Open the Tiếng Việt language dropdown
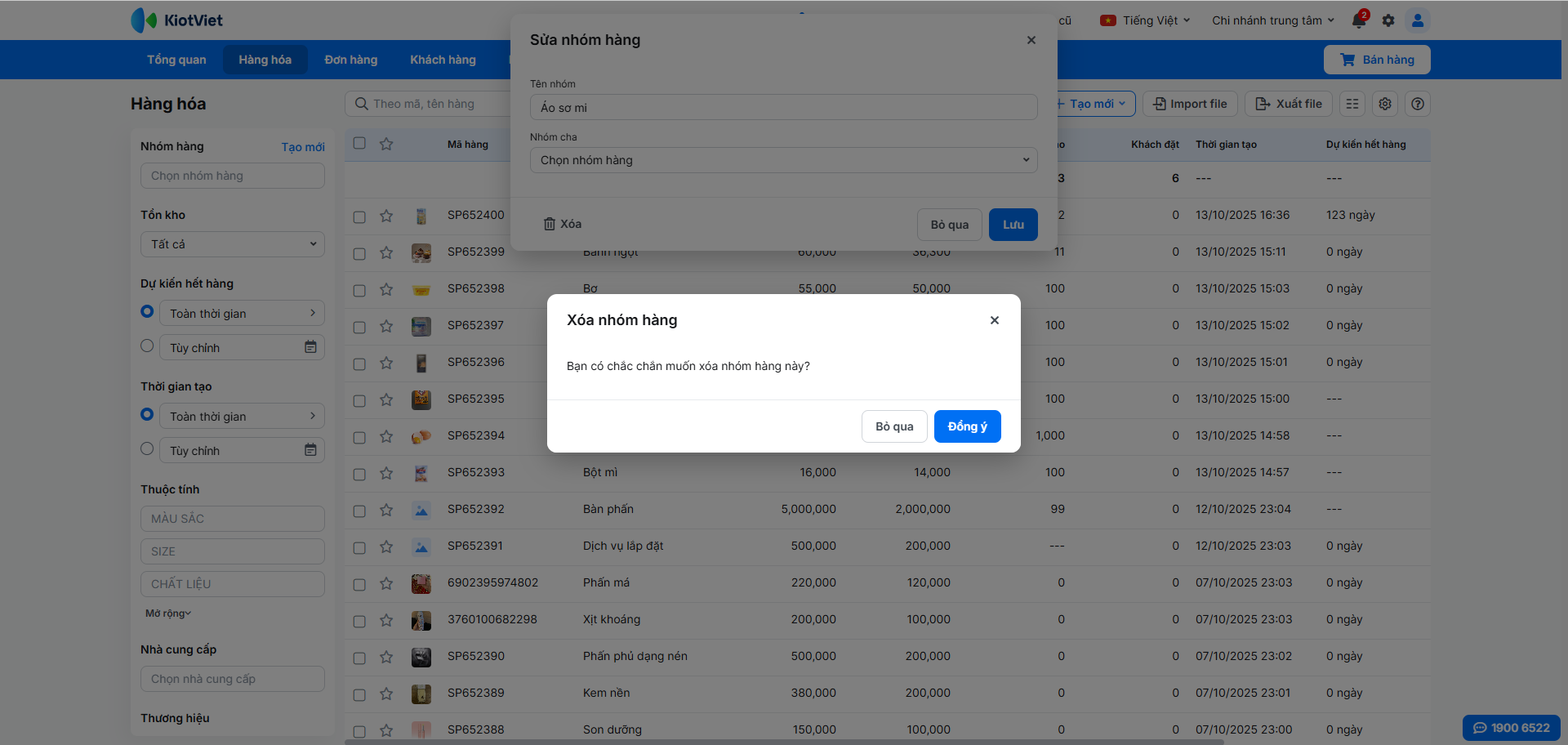The width and height of the screenshot is (1568, 745). click(1145, 20)
